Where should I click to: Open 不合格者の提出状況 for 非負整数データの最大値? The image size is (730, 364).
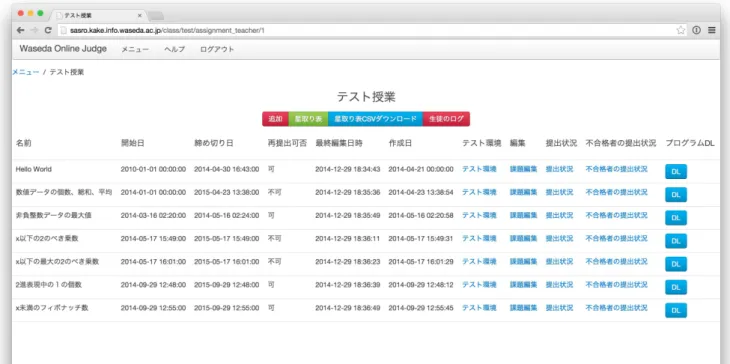(616, 215)
